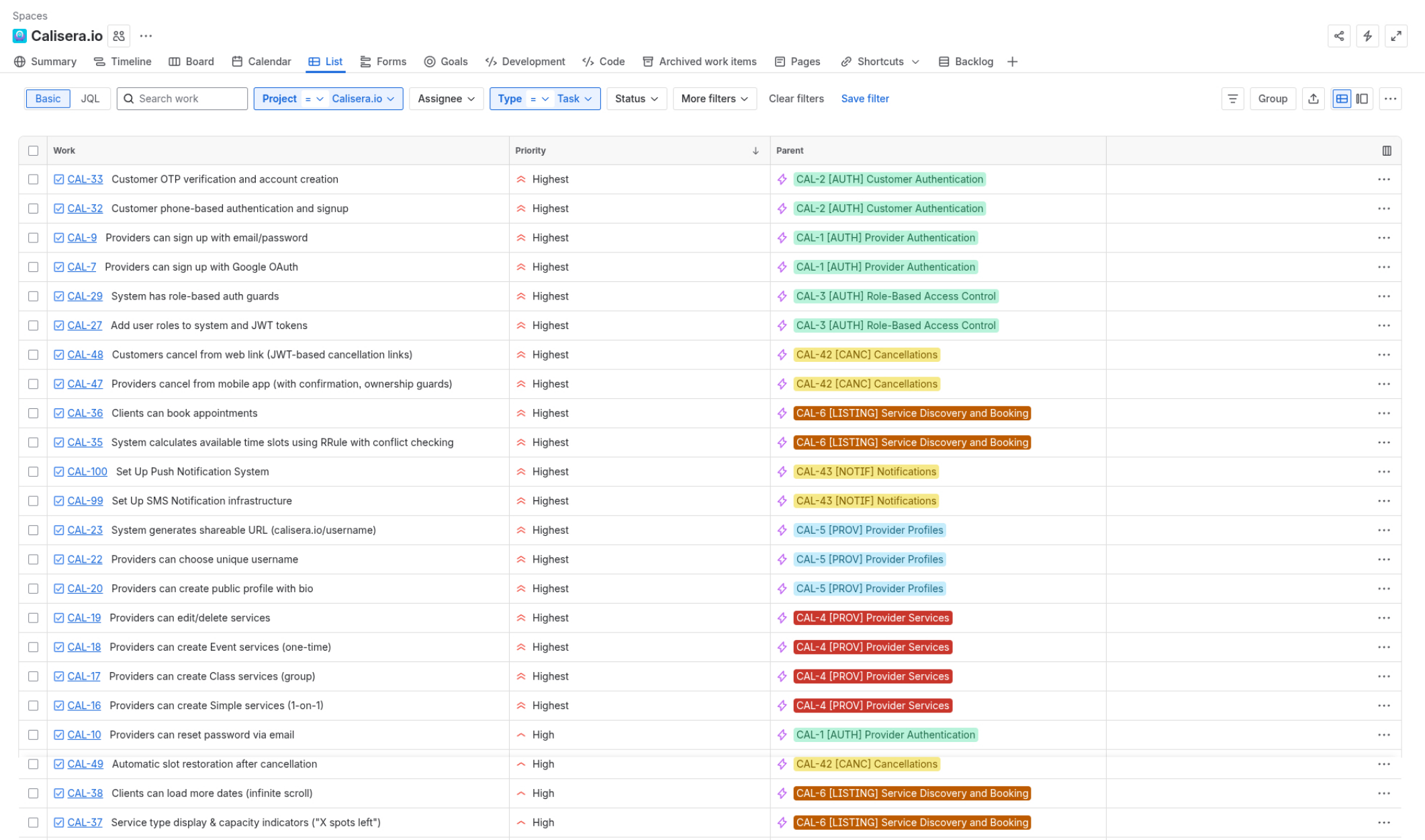The height and width of the screenshot is (840, 1425).
Task: Click the Save filter link
Action: (864, 99)
